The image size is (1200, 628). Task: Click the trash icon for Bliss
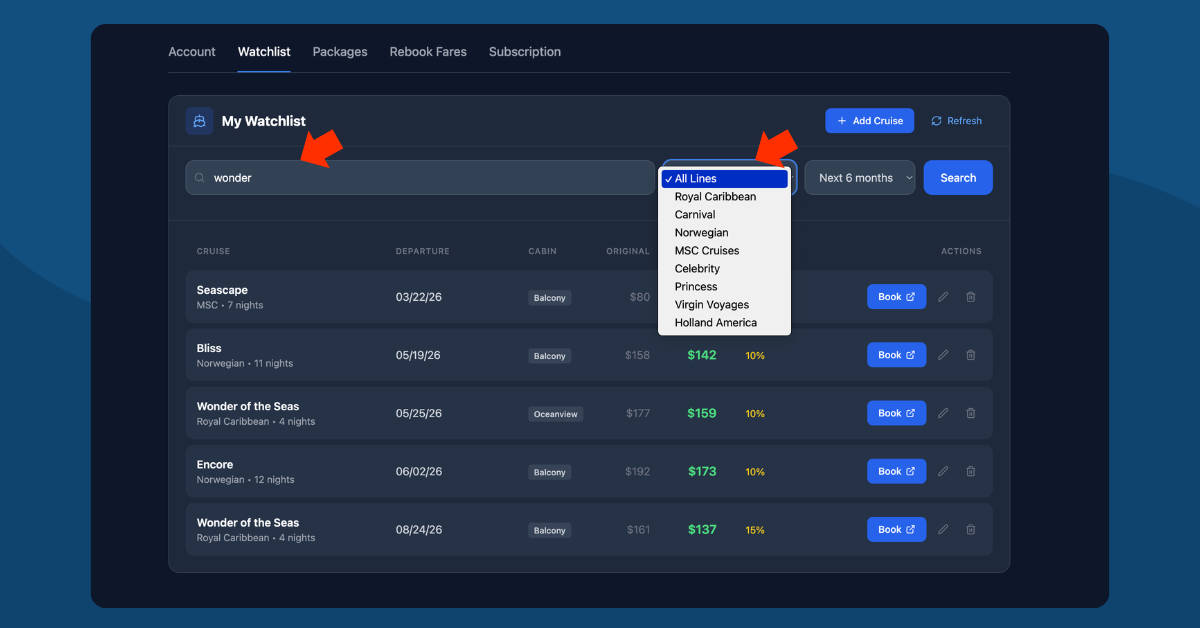pyautogui.click(x=971, y=355)
